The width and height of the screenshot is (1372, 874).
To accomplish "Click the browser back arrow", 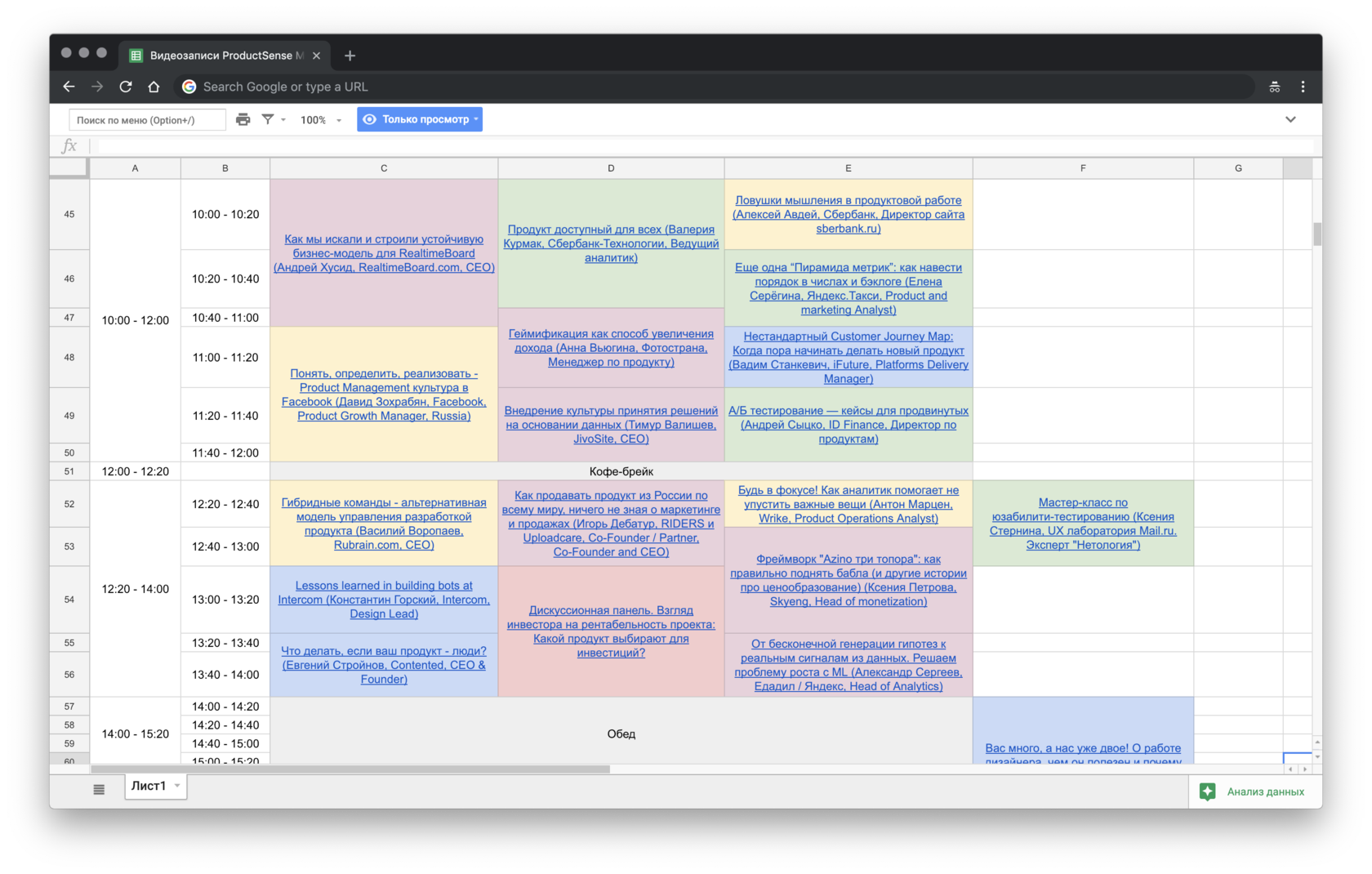I will [69, 87].
